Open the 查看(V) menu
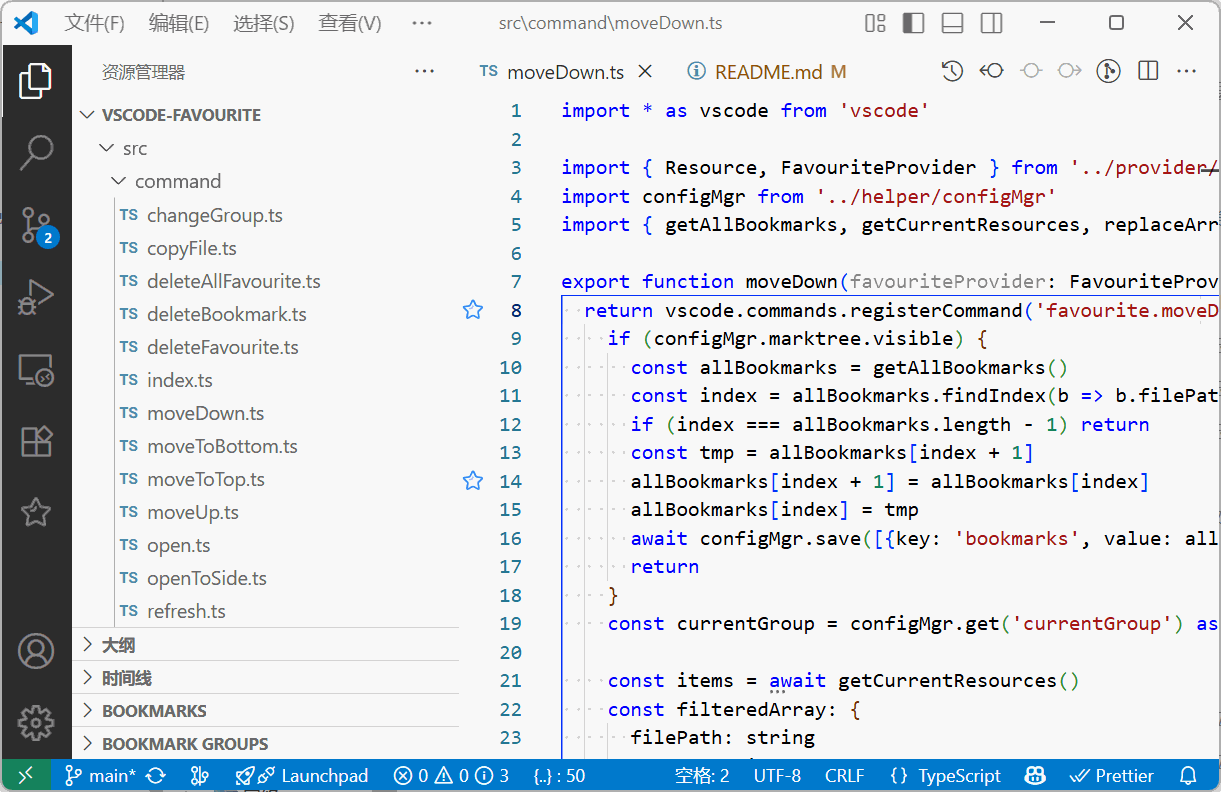 [350, 23]
